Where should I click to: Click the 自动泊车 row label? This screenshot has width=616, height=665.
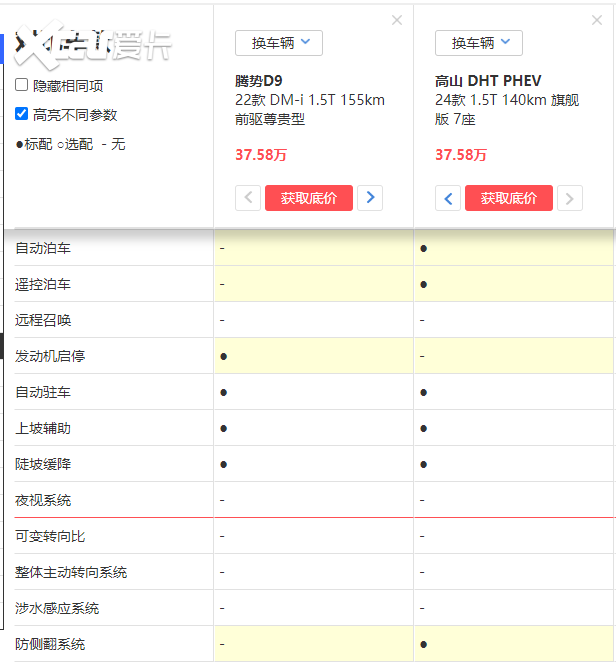[x=43, y=248]
